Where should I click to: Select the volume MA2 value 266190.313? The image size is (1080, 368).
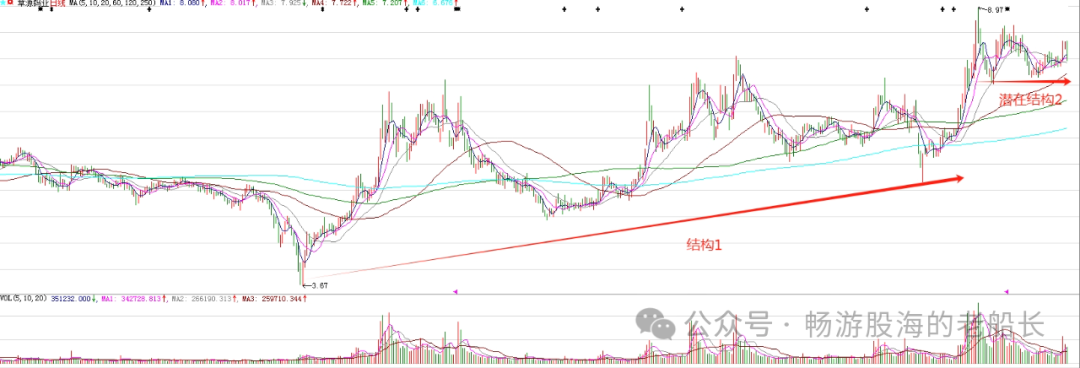(x=211, y=299)
